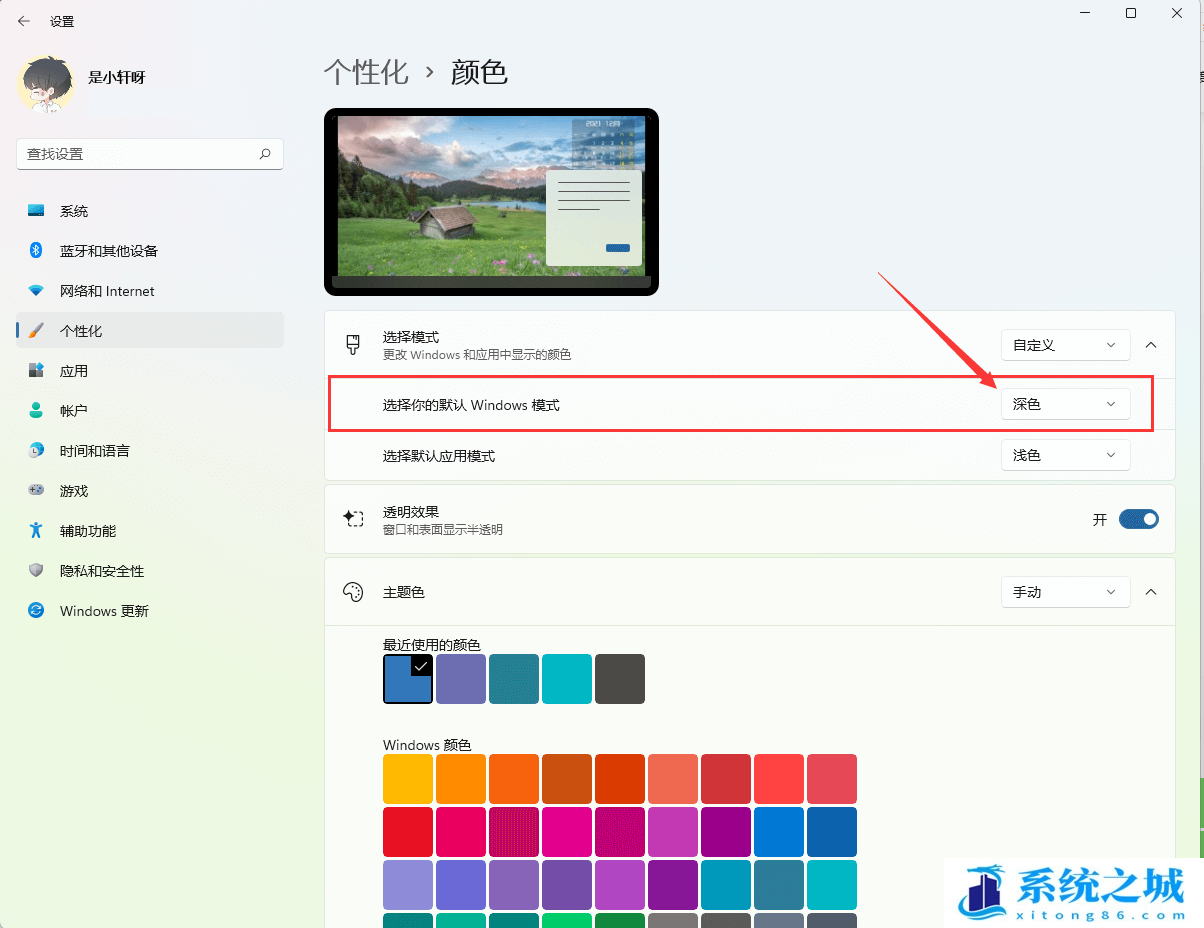Screen dimensions: 1204x928
Task: Select the second-row medium blue swatch
Action: [x=779, y=832]
